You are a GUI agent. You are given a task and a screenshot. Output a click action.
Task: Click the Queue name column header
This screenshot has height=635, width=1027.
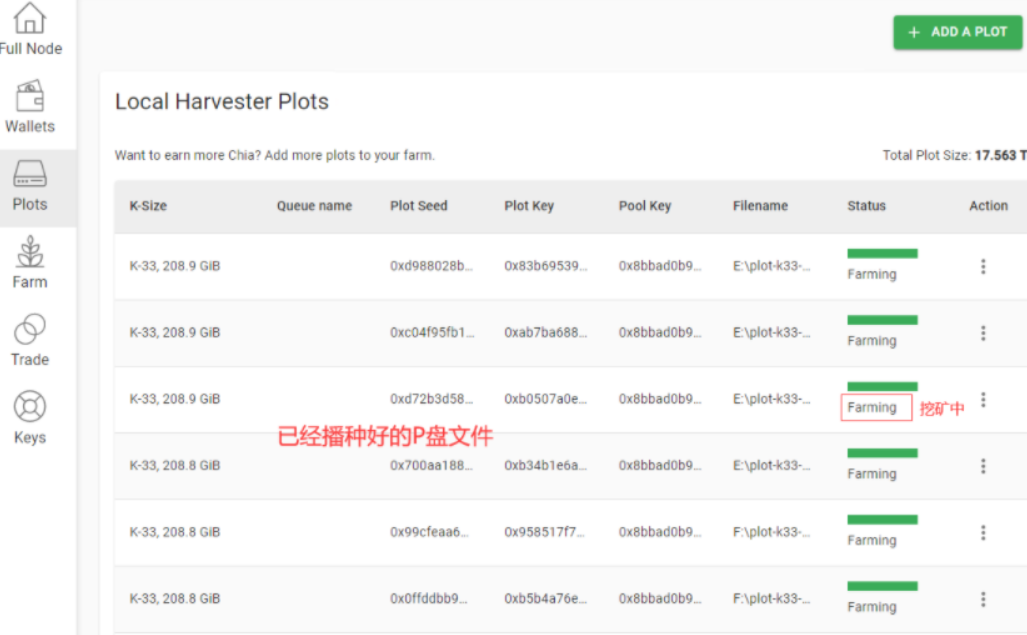point(314,206)
